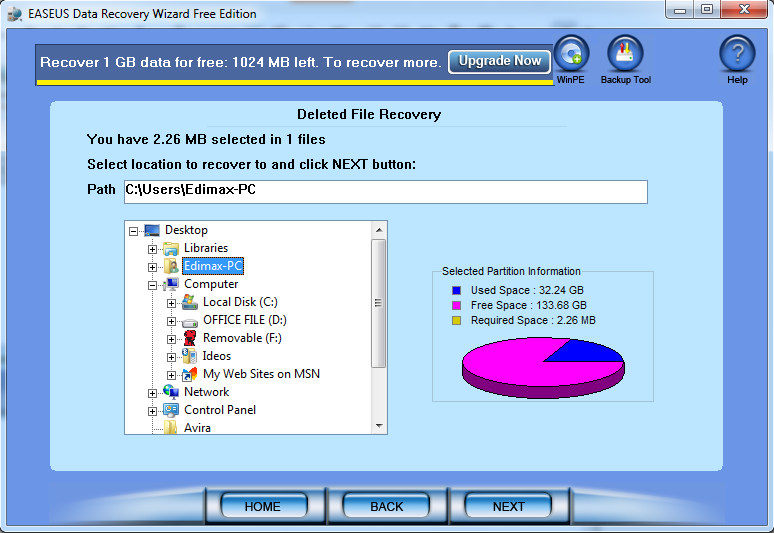Select My Web Sites on MSN entry
The width and height of the screenshot is (774, 533).
point(261,374)
